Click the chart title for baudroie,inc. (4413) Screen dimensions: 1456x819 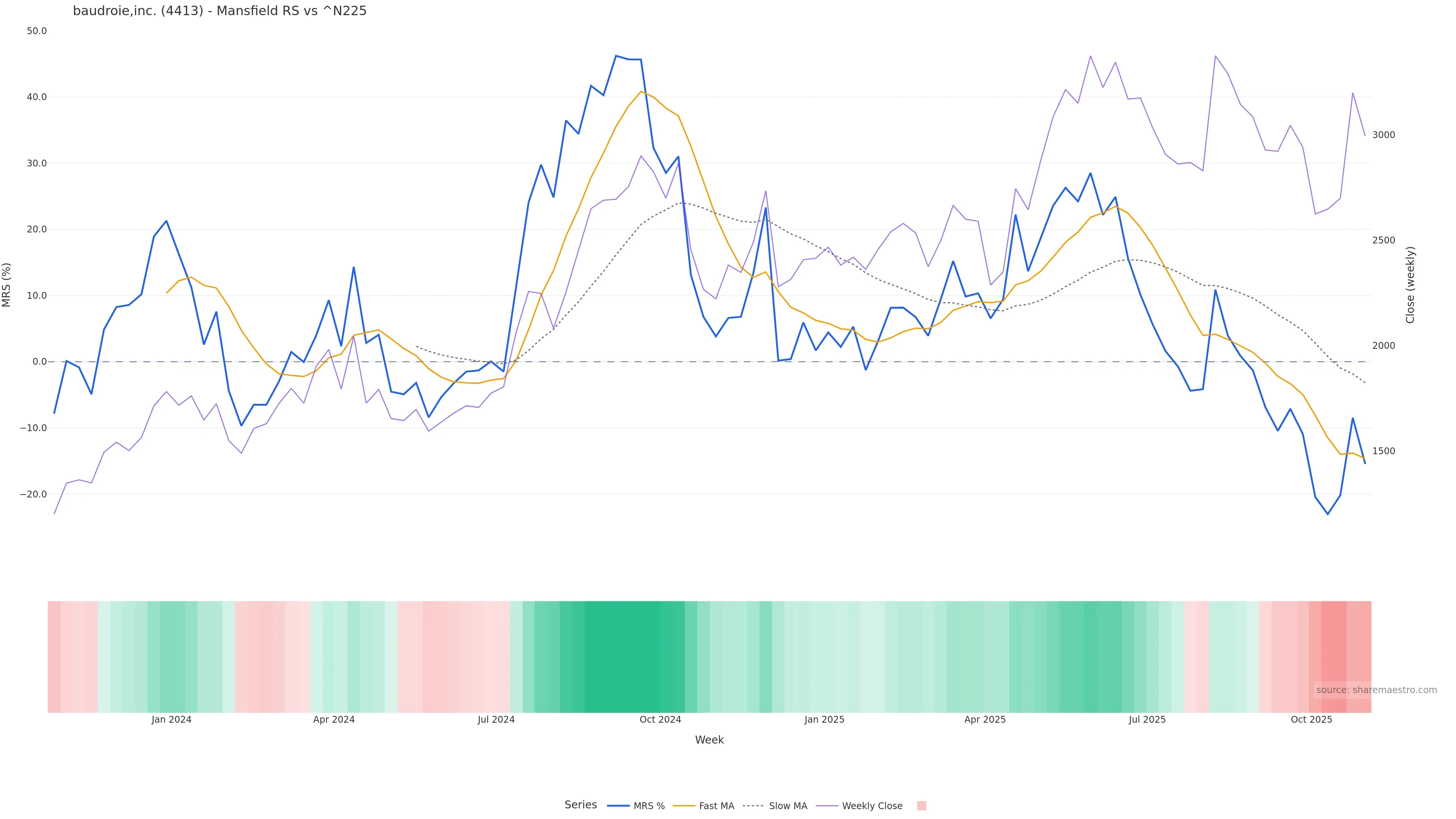[220, 11]
